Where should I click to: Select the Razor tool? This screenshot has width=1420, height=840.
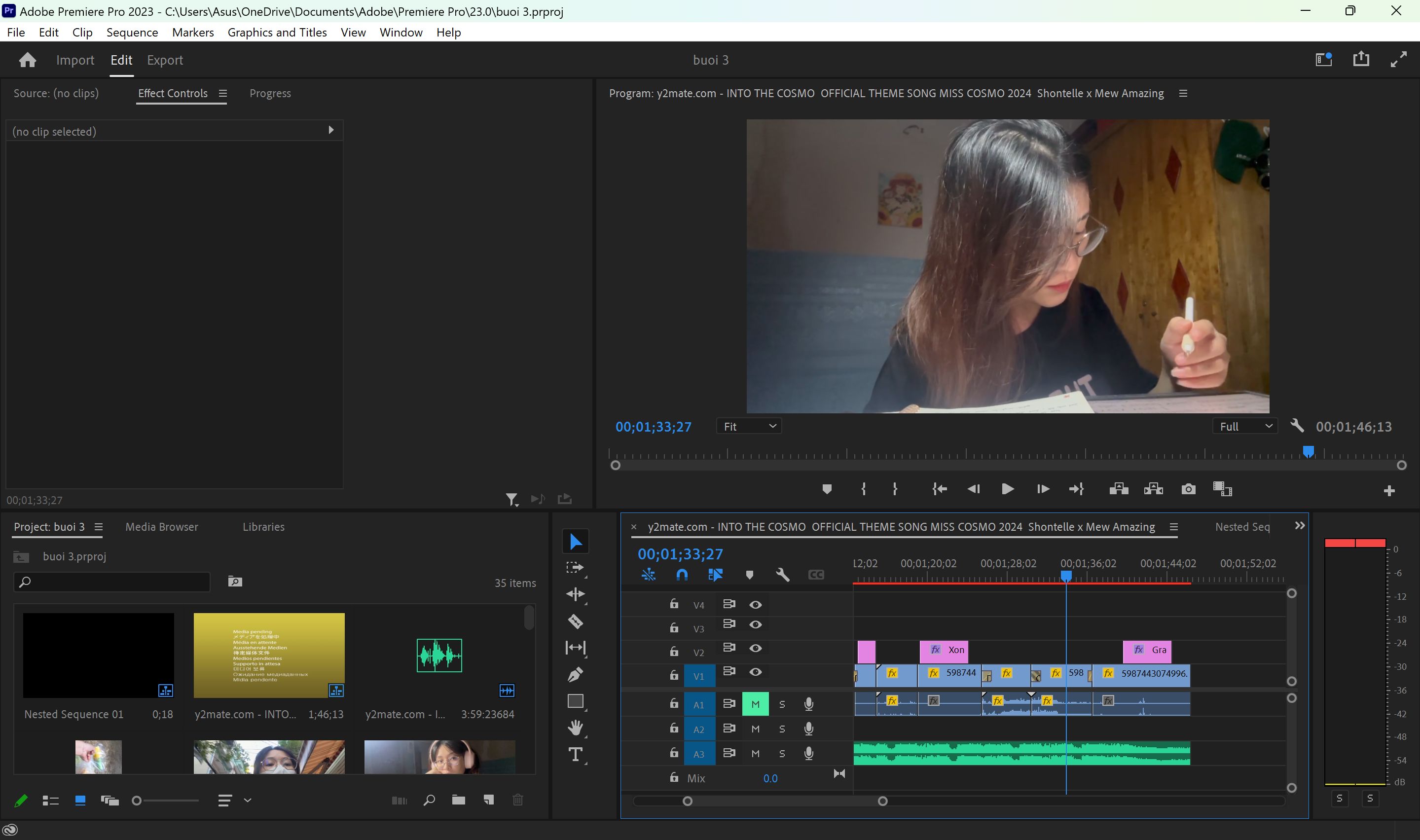(x=575, y=621)
